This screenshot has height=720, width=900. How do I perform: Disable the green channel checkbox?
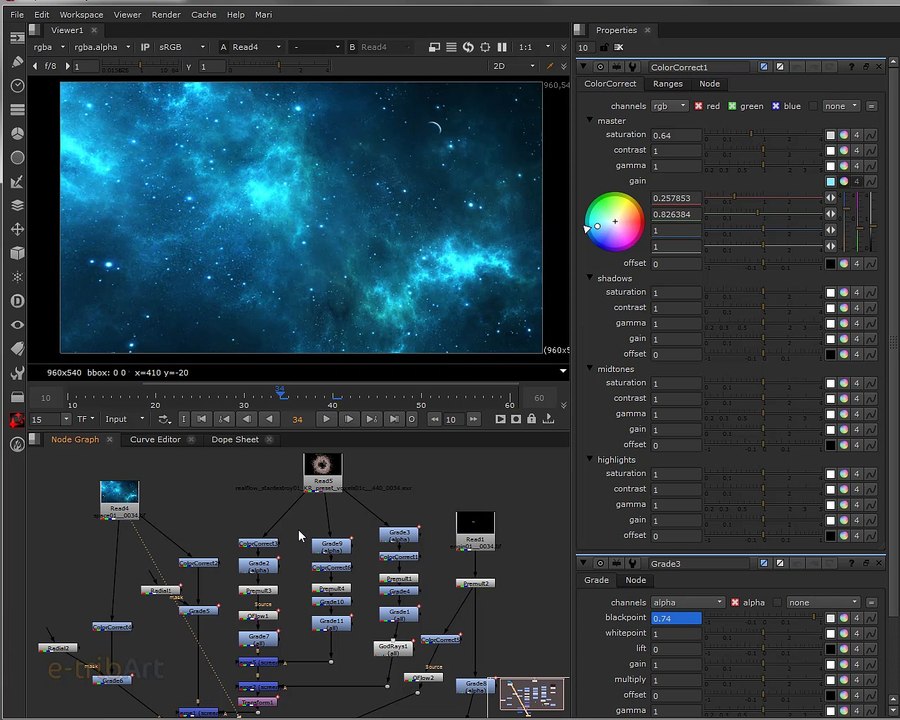tap(732, 106)
